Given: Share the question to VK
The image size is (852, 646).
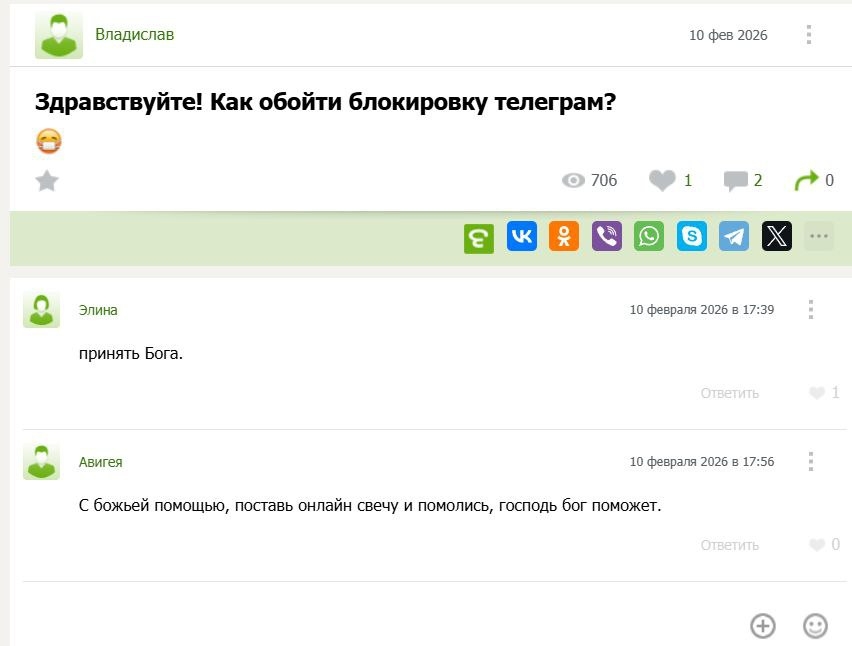Looking at the screenshot, I should pyautogui.click(x=522, y=237).
